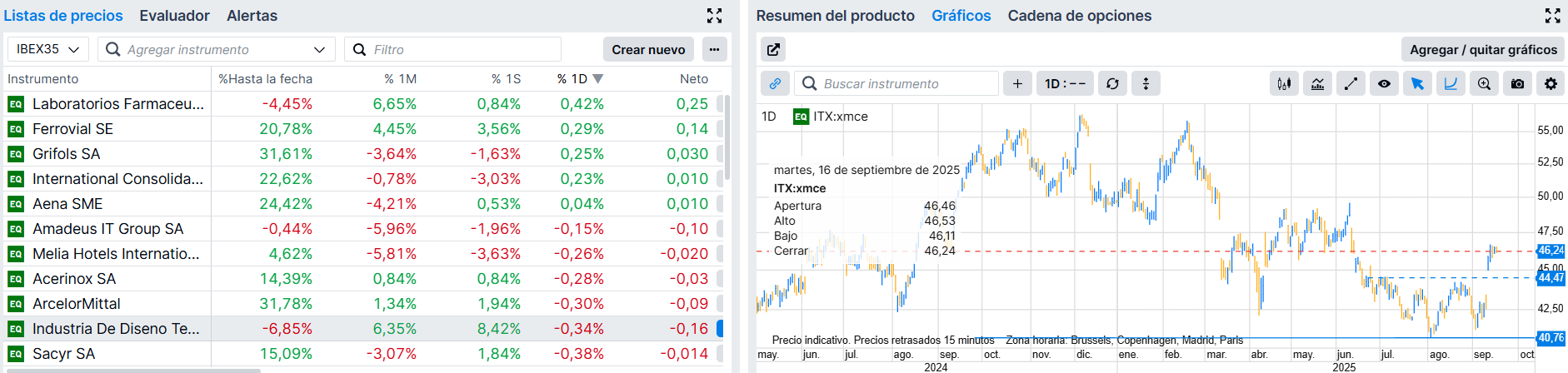Open the indicators chart icon
The width and height of the screenshot is (1568, 373).
(1317, 83)
